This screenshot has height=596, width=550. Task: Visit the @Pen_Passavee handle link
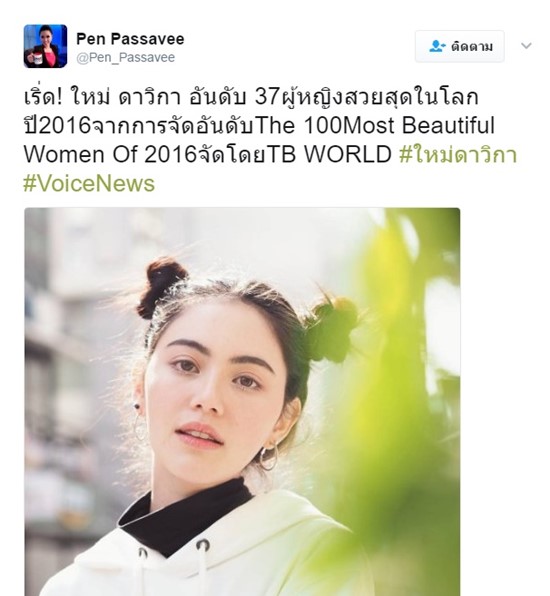pos(125,57)
